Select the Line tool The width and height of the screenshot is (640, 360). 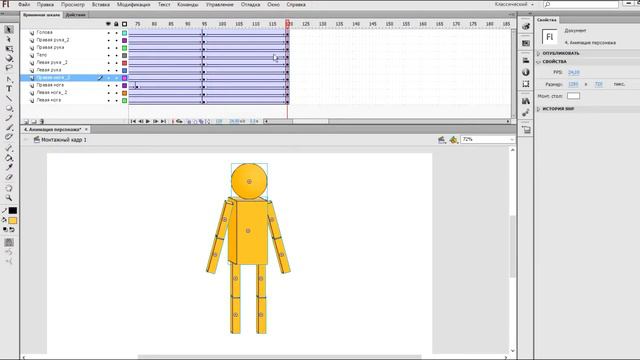(x=9, y=99)
